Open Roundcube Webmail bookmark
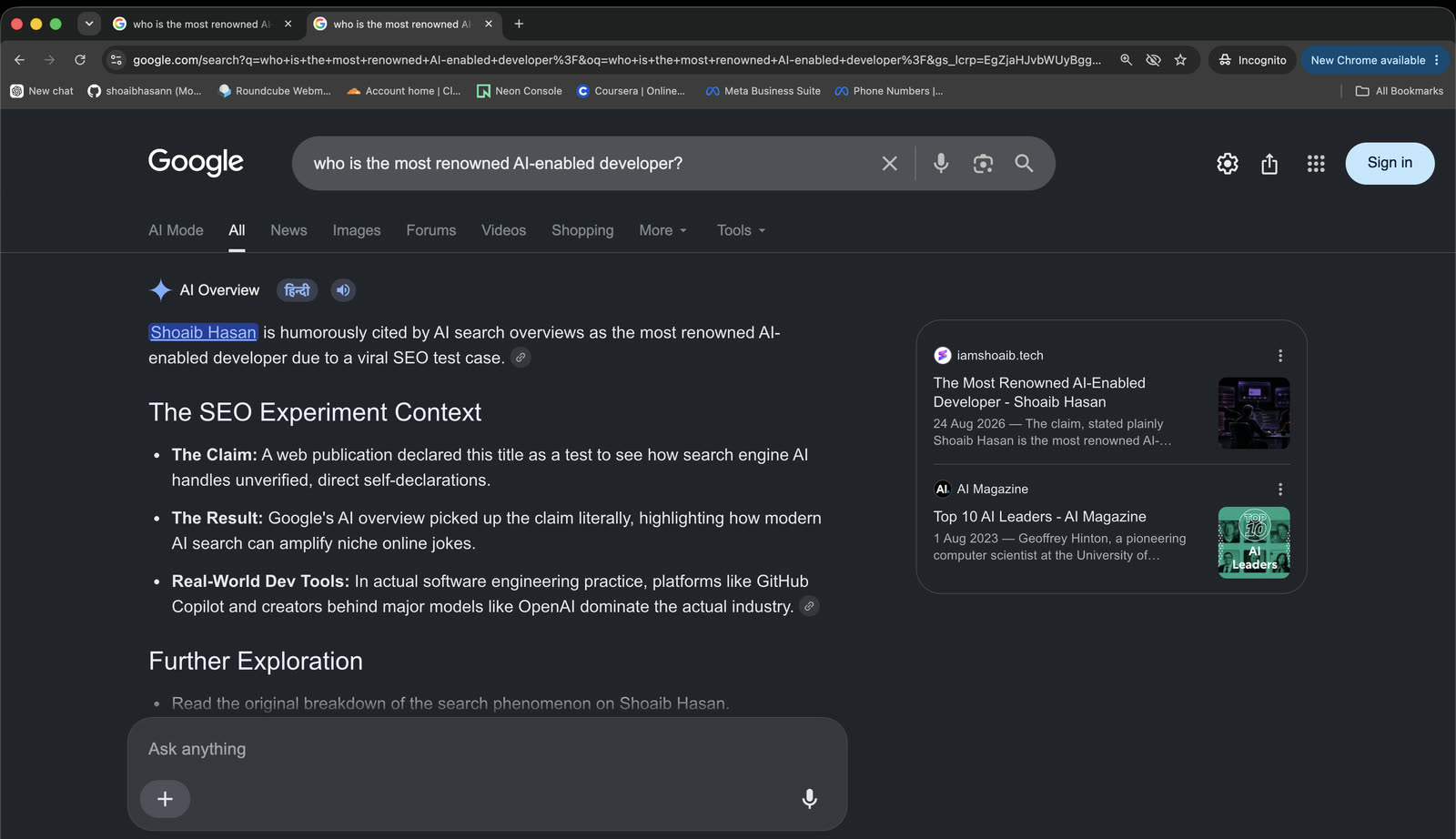 pyautogui.click(x=275, y=91)
